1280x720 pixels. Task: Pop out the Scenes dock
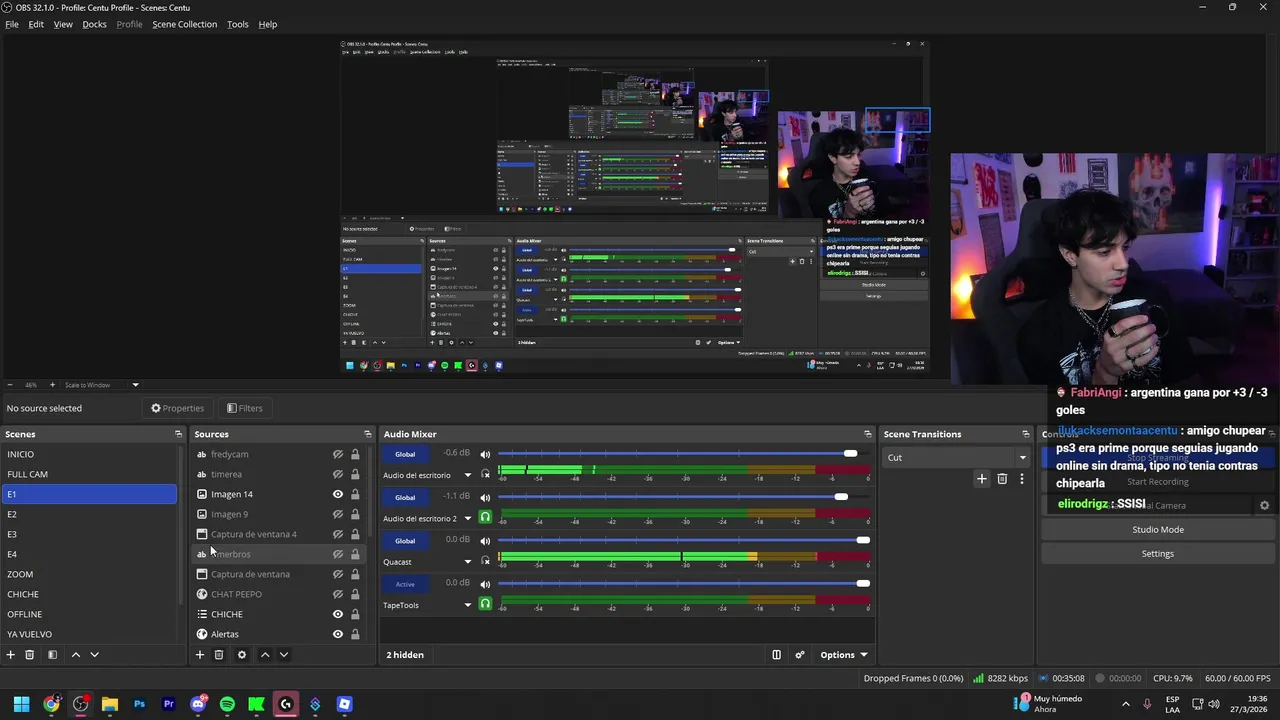coord(178,434)
